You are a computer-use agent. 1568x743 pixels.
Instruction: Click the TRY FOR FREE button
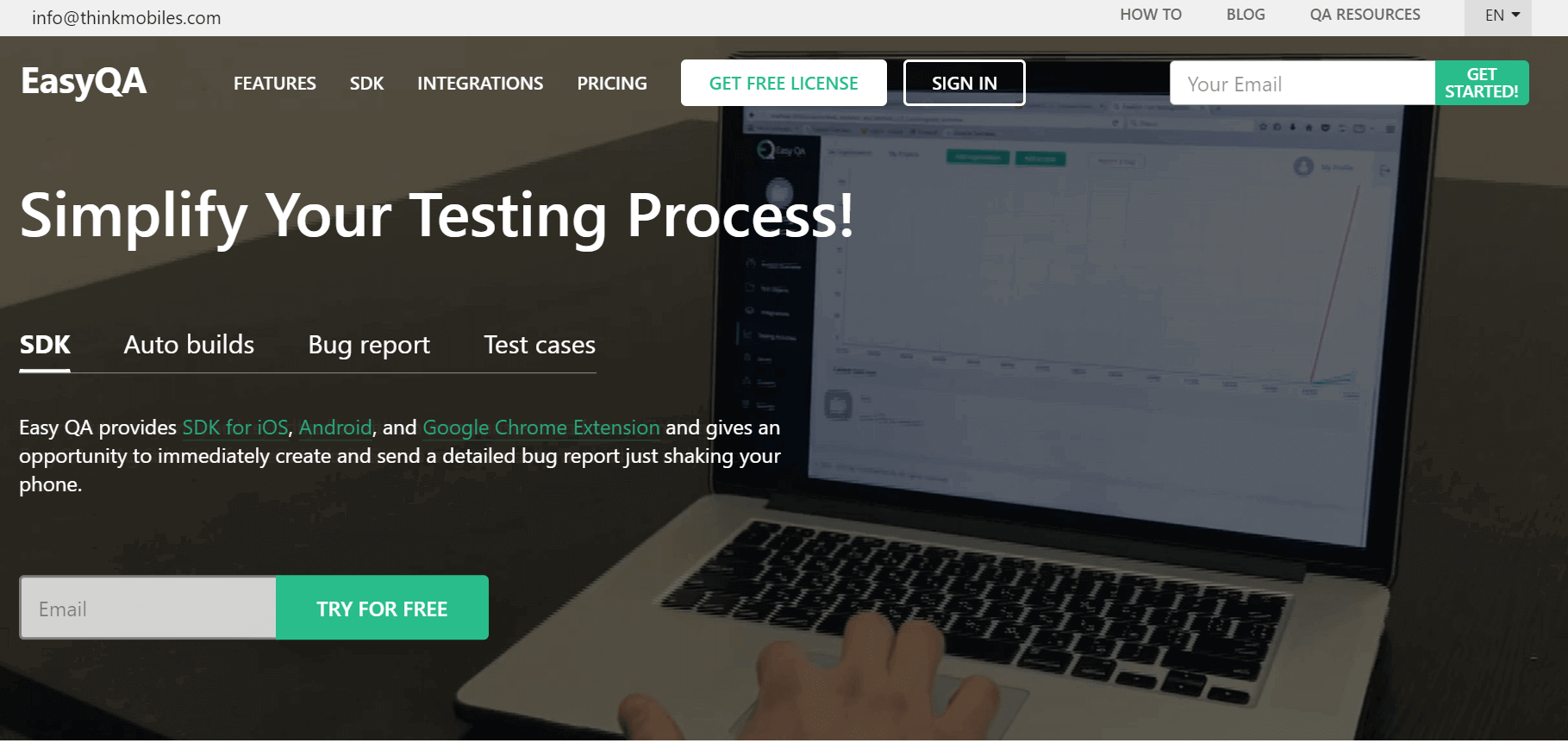[x=382, y=608]
